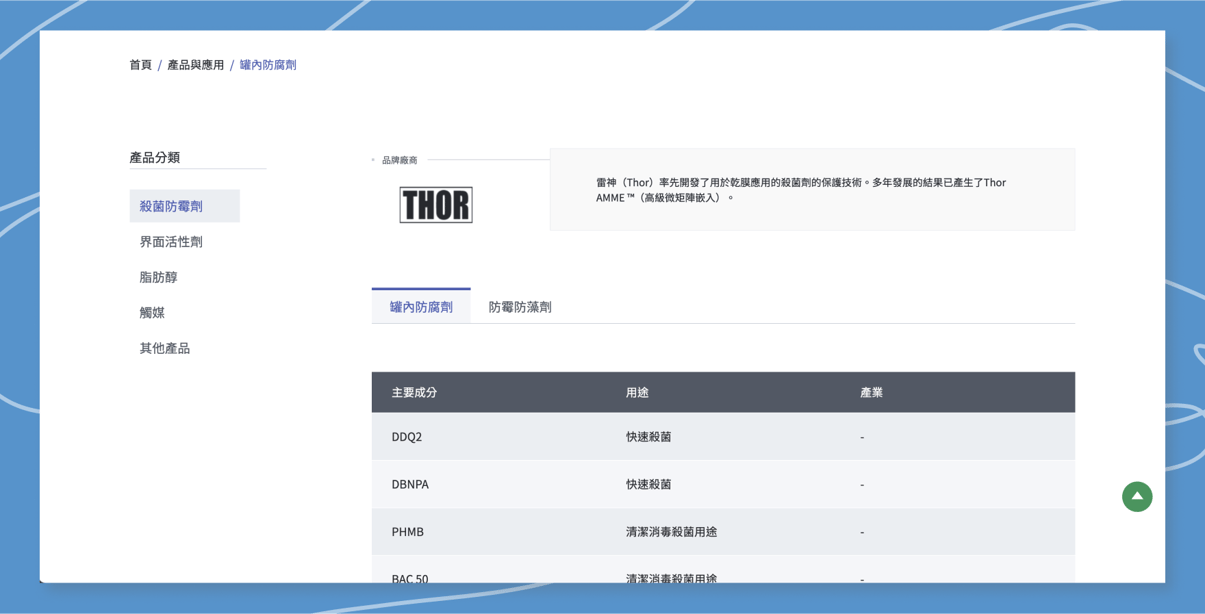Open the 界面活性劑 category
This screenshot has height=614, width=1205.
click(171, 242)
